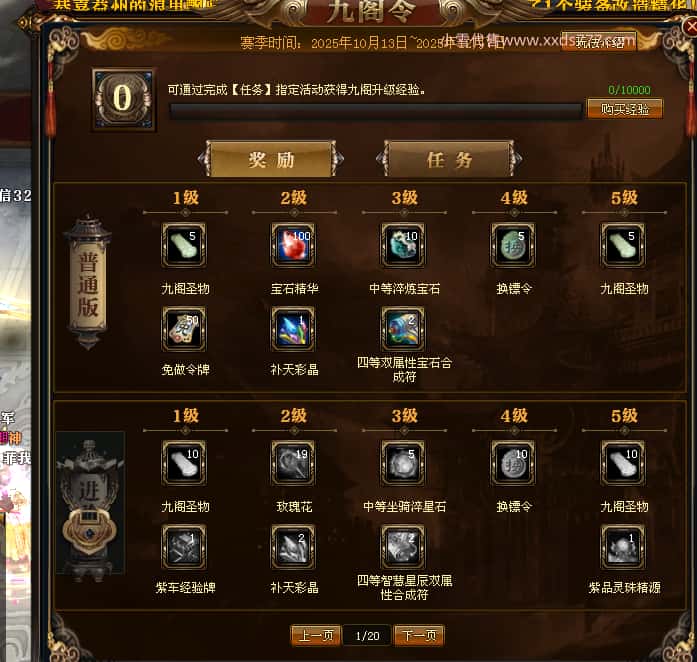Select the 紫品灵珠精源 reward icon
Image resolution: width=697 pixels, height=662 pixels.
pos(623,547)
